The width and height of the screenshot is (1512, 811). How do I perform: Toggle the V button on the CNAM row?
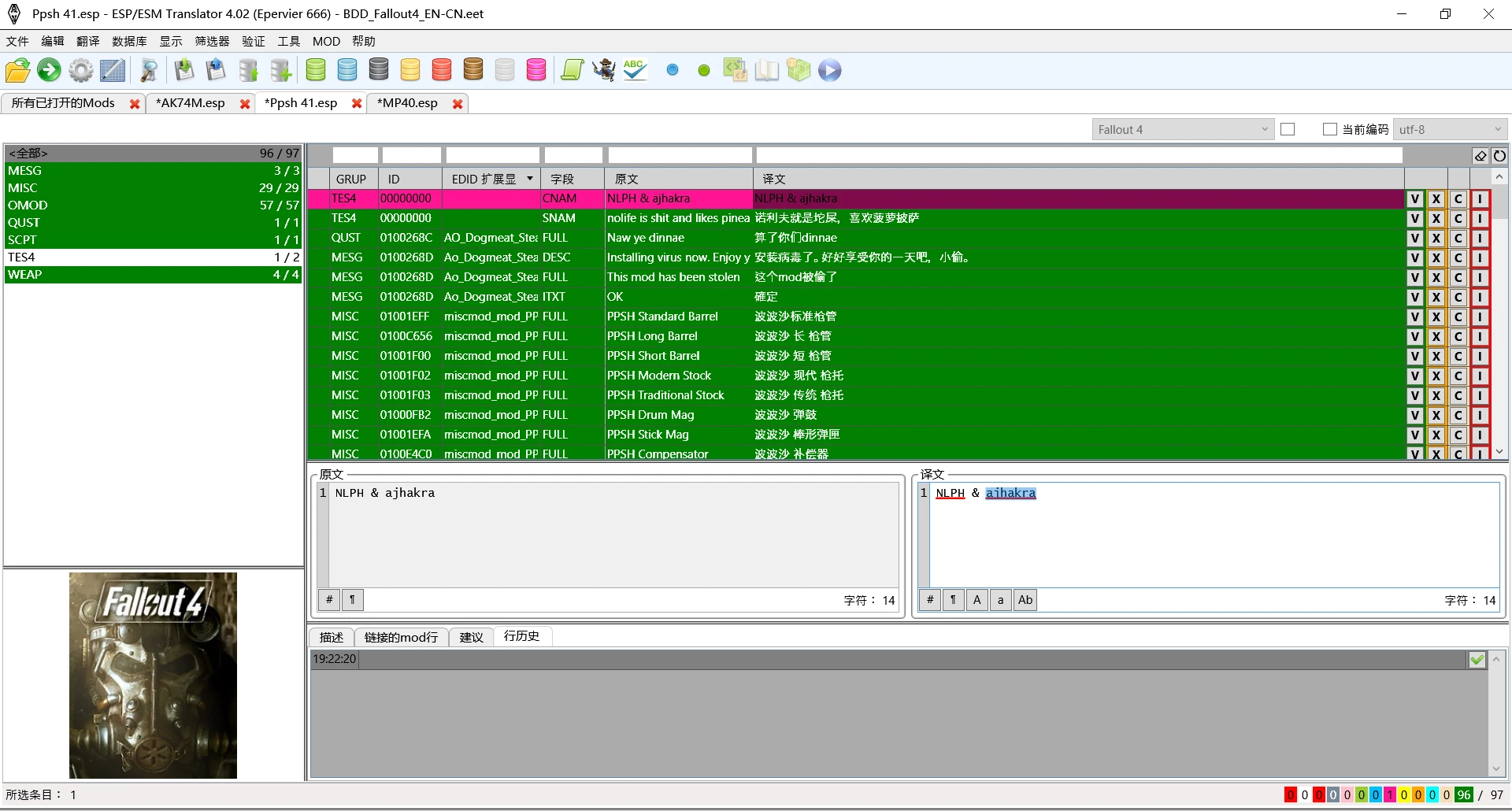click(1415, 198)
